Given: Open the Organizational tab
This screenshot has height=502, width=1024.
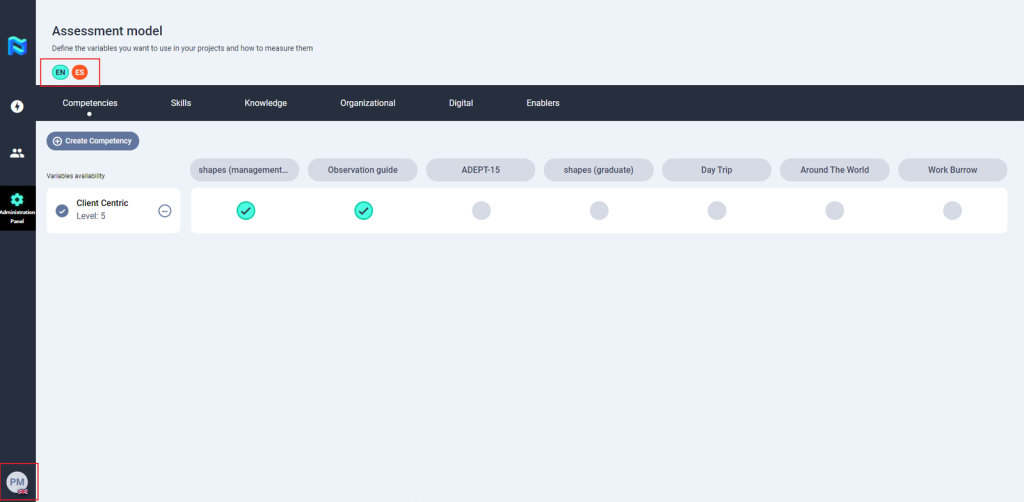Looking at the screenshot, I should coord(367,103).
